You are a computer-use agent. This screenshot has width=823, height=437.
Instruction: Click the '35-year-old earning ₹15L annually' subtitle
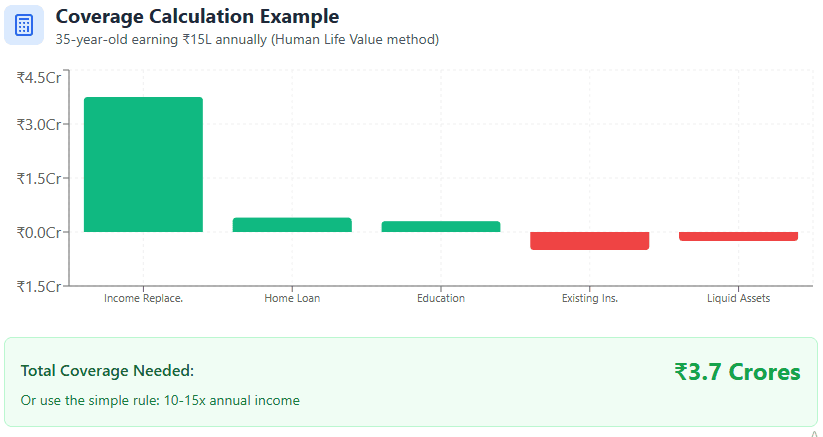click(247, 40)
